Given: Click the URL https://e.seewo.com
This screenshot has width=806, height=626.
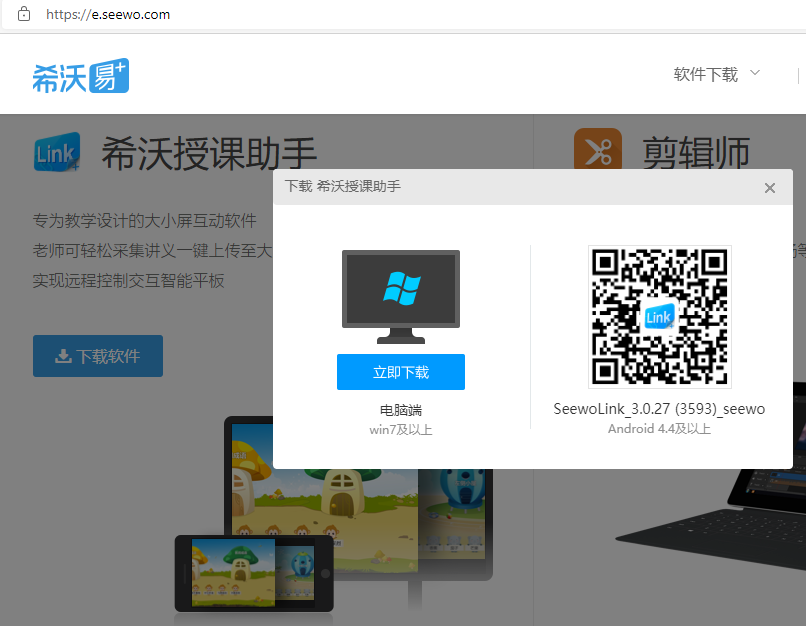Looking at the screenshot, I should 108,14.
